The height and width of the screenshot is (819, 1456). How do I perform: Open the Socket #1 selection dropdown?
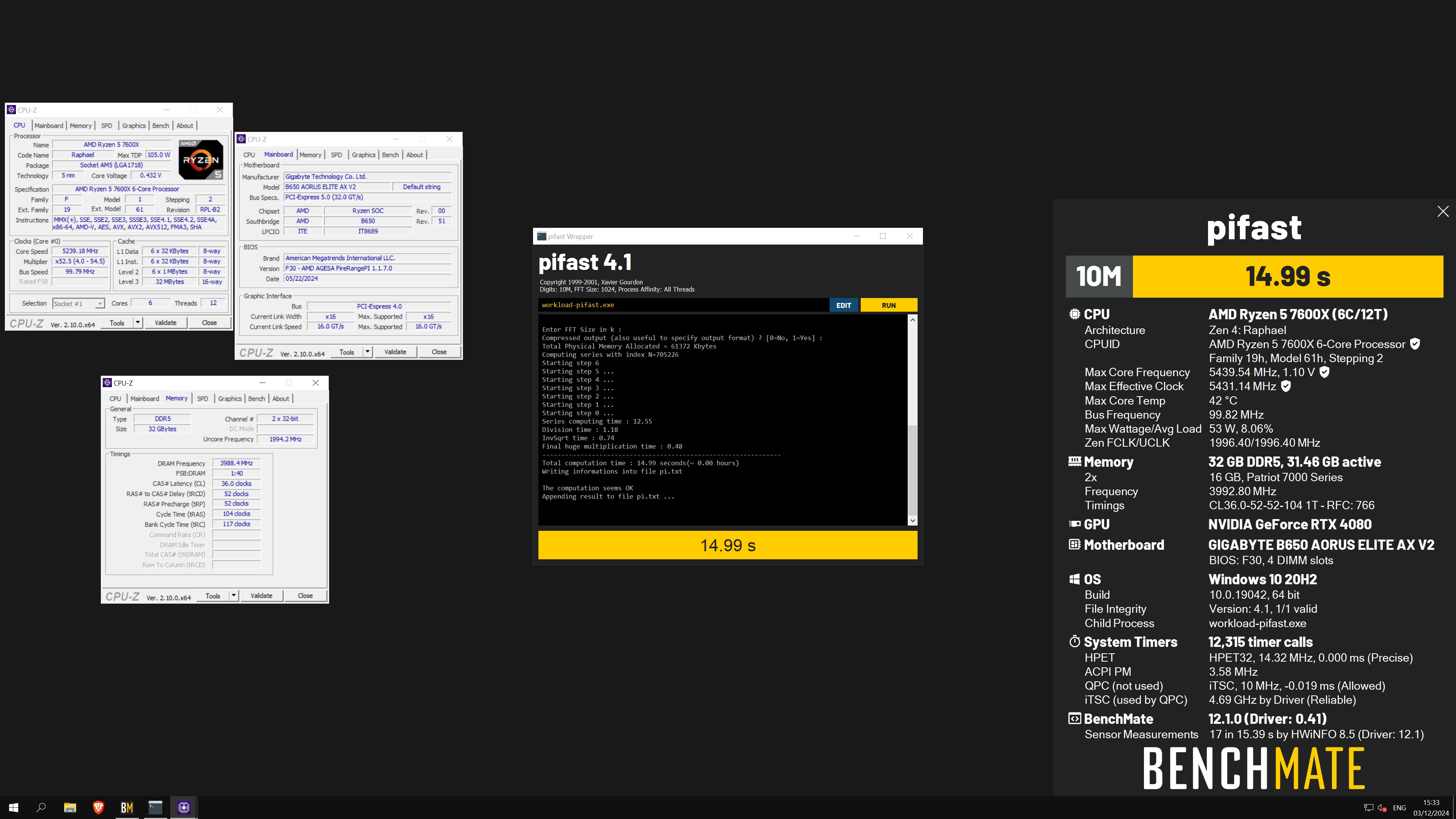[x=78, y=303]
